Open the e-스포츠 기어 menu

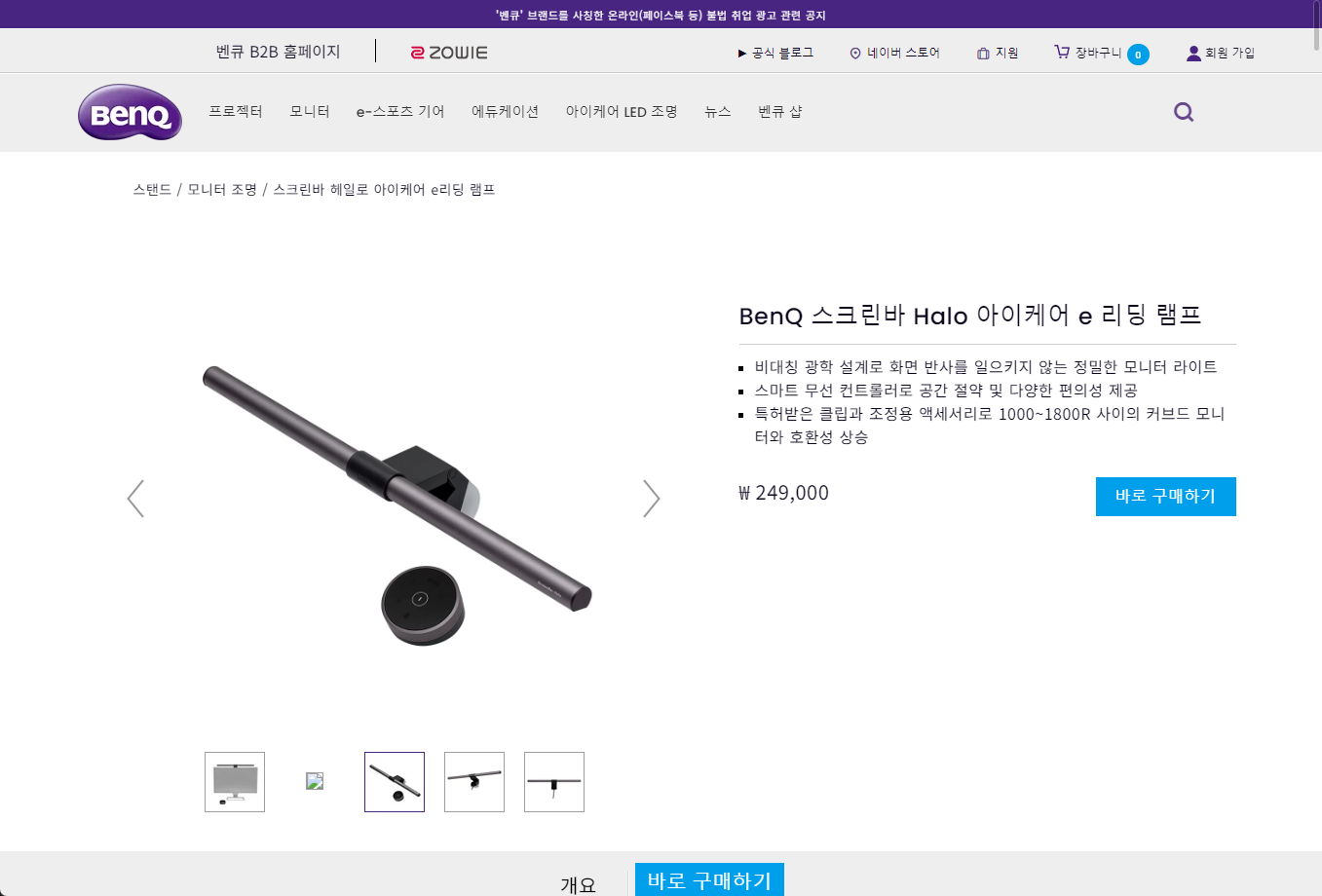[400, 112]
